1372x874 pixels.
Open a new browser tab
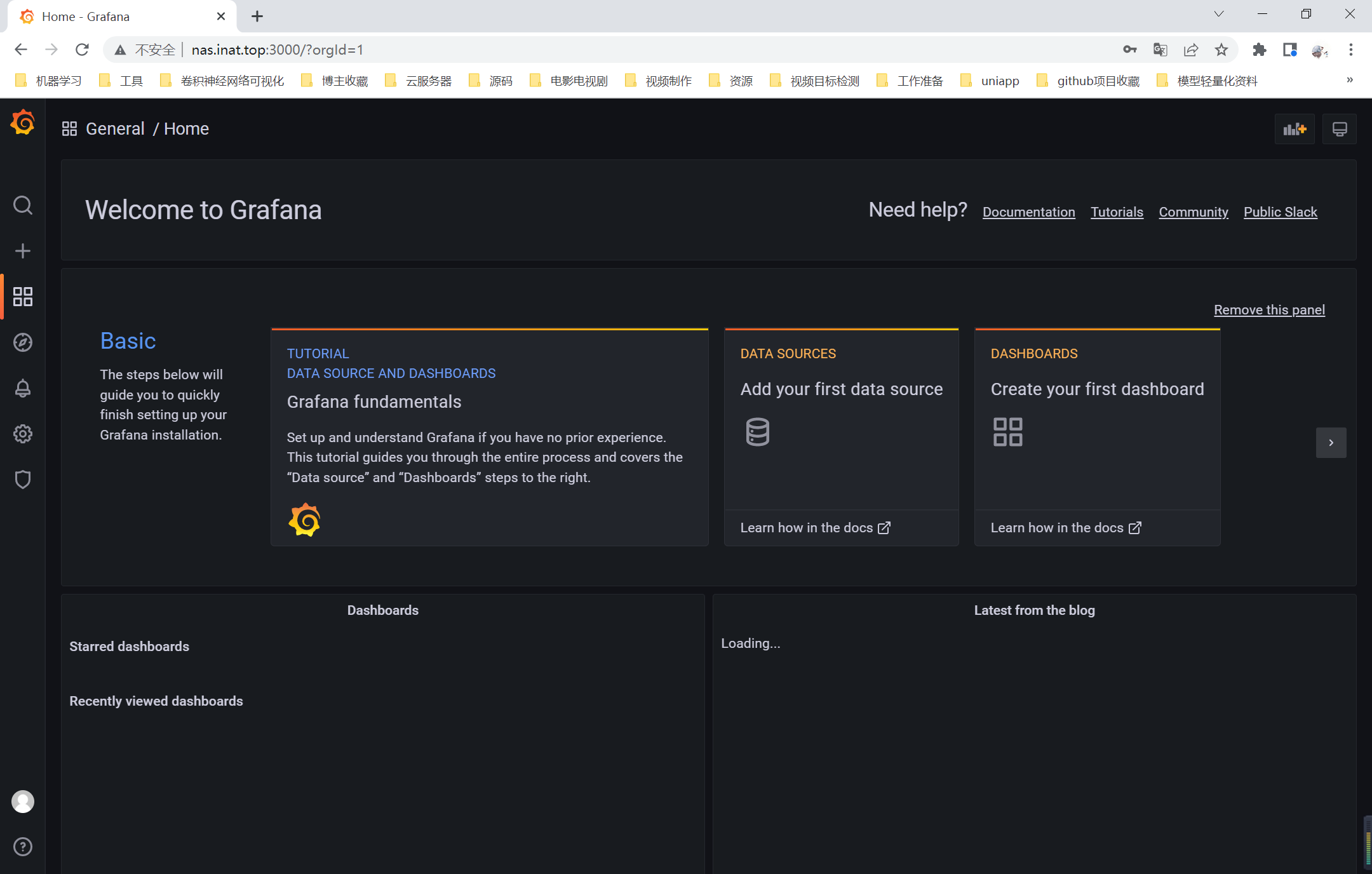(x=257, y=17)
